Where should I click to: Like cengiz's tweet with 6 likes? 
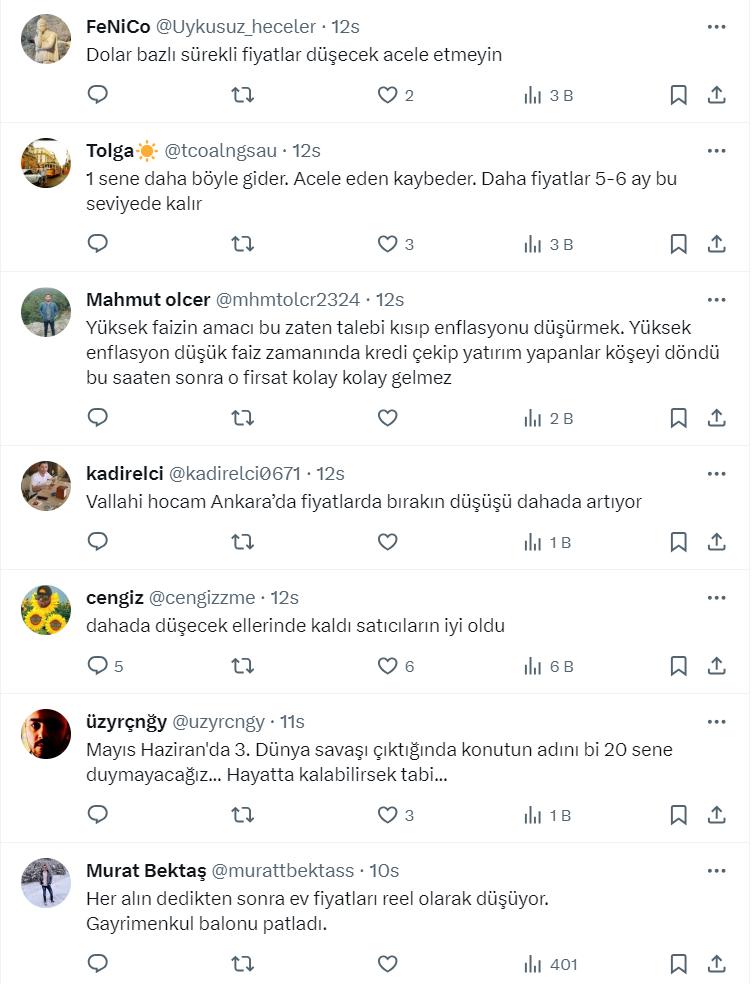pyautogui.click(x=387, y=666)
